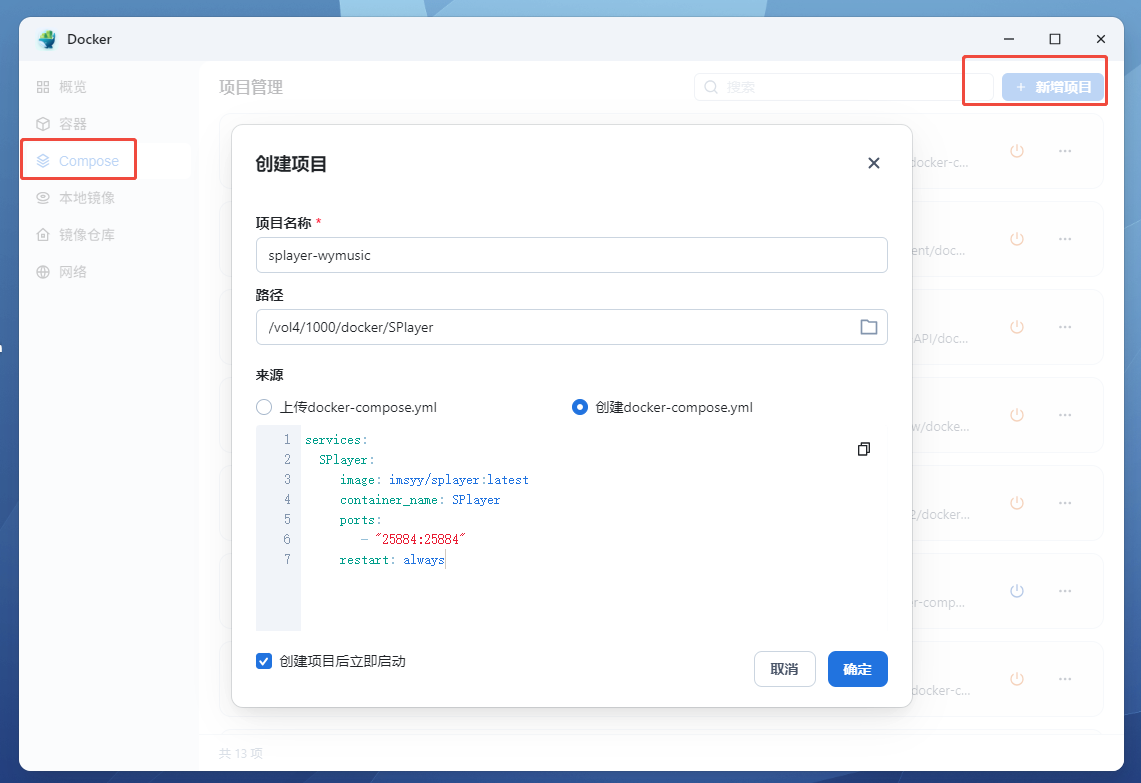This screenshot has height=783, width=1141.
Task: Open more options for ent/doc... row
Action: 1065,239
